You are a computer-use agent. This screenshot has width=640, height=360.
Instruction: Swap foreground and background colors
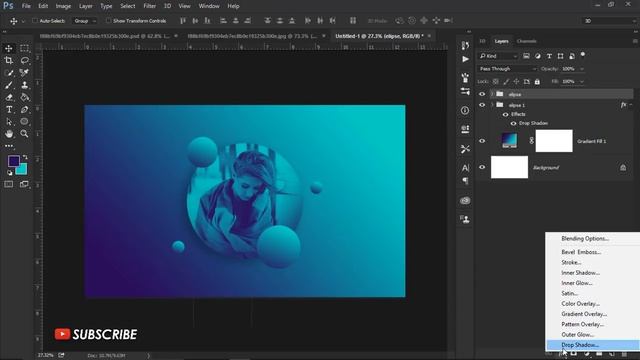pyautogui.click(x=25, y=157)
